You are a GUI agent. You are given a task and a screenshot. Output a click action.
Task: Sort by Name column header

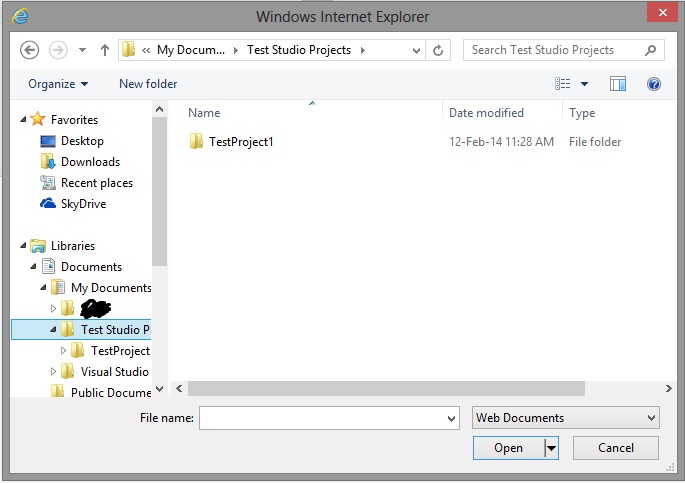pos(204,113)
